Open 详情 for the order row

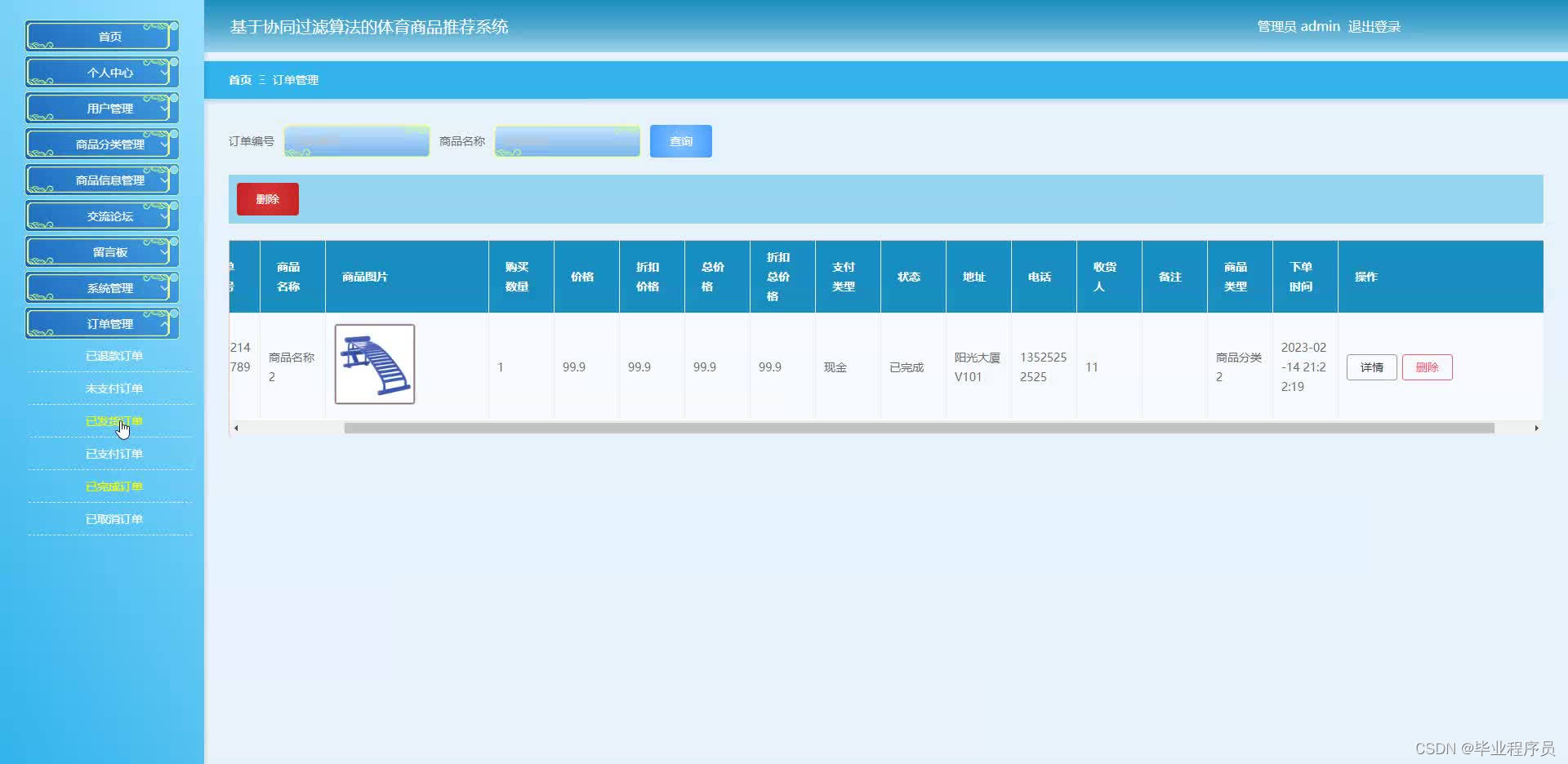click(x=1372, y=367)
